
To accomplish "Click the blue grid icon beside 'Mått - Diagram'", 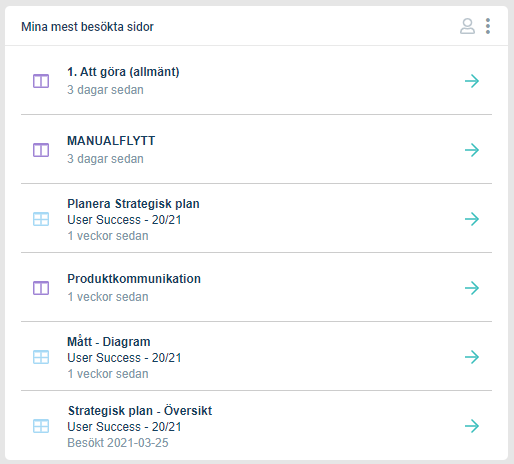I will tap(41, 357).
